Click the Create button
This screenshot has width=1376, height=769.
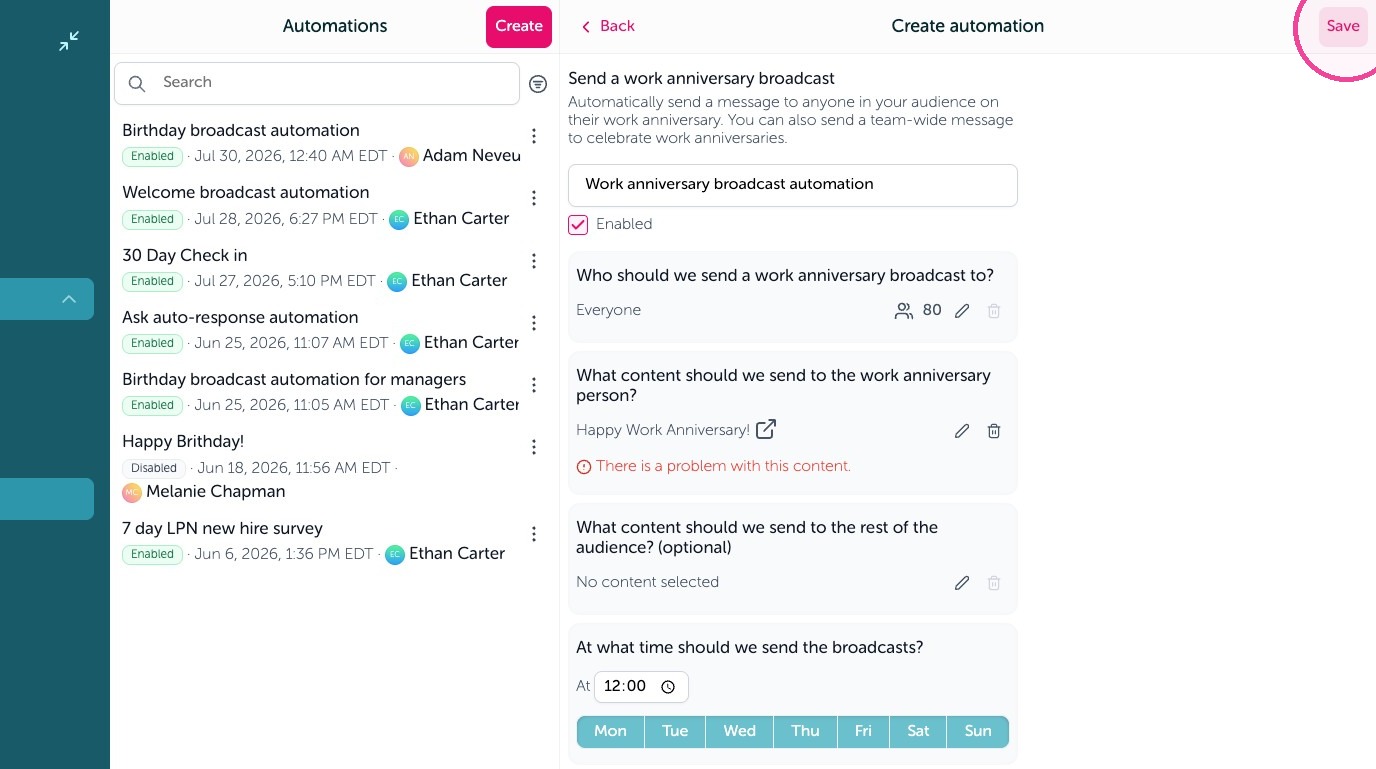click(x=519, y=27)
